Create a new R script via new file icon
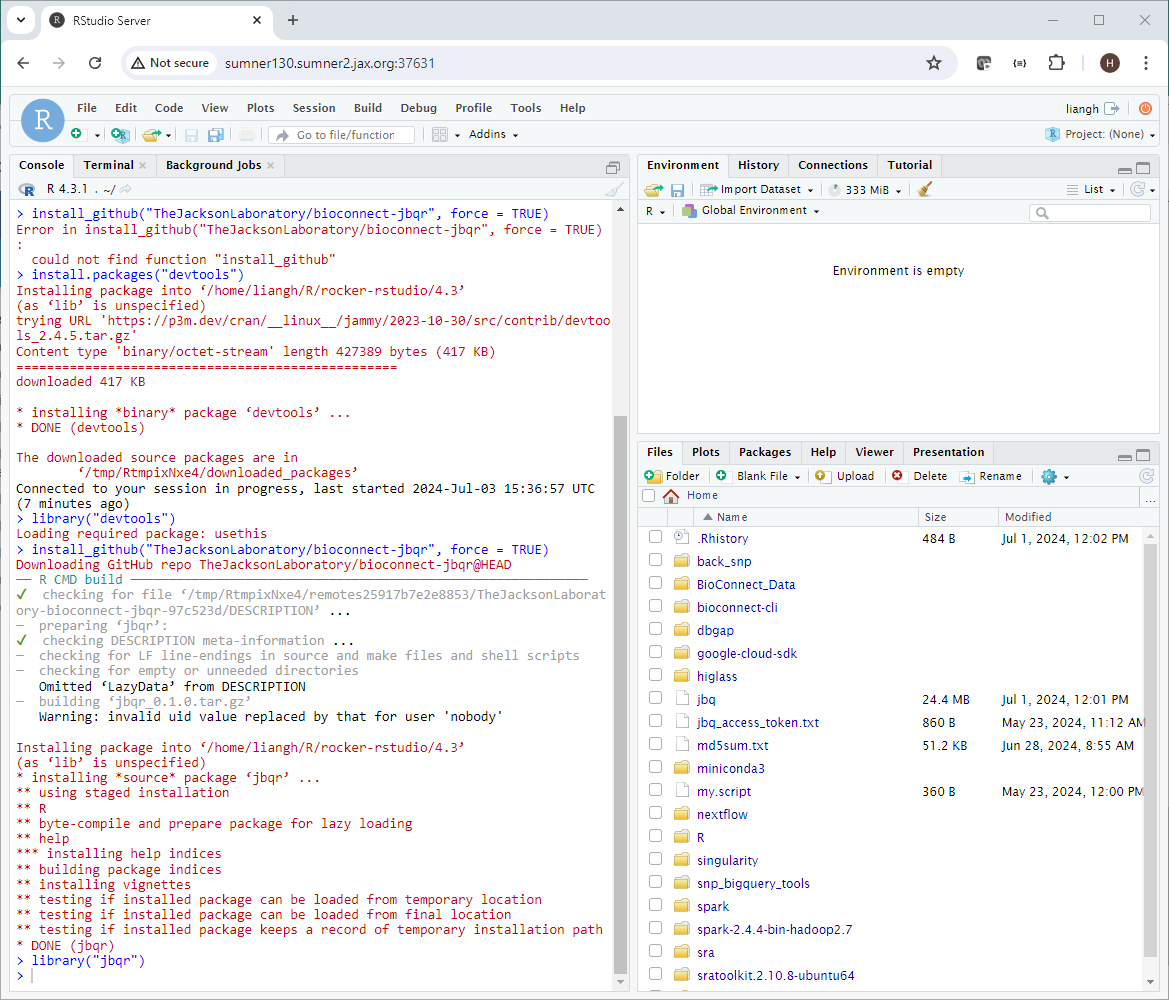 77,134
